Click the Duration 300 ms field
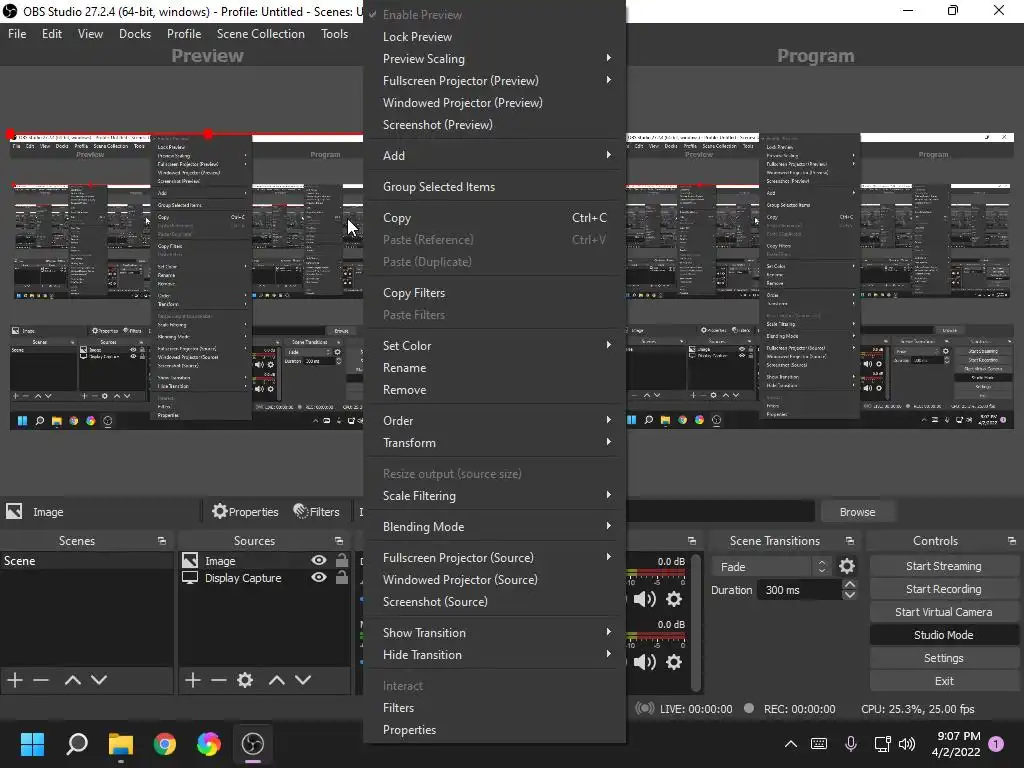Image resolution: width=1024 pixels, height=768 pixels. 801,590
